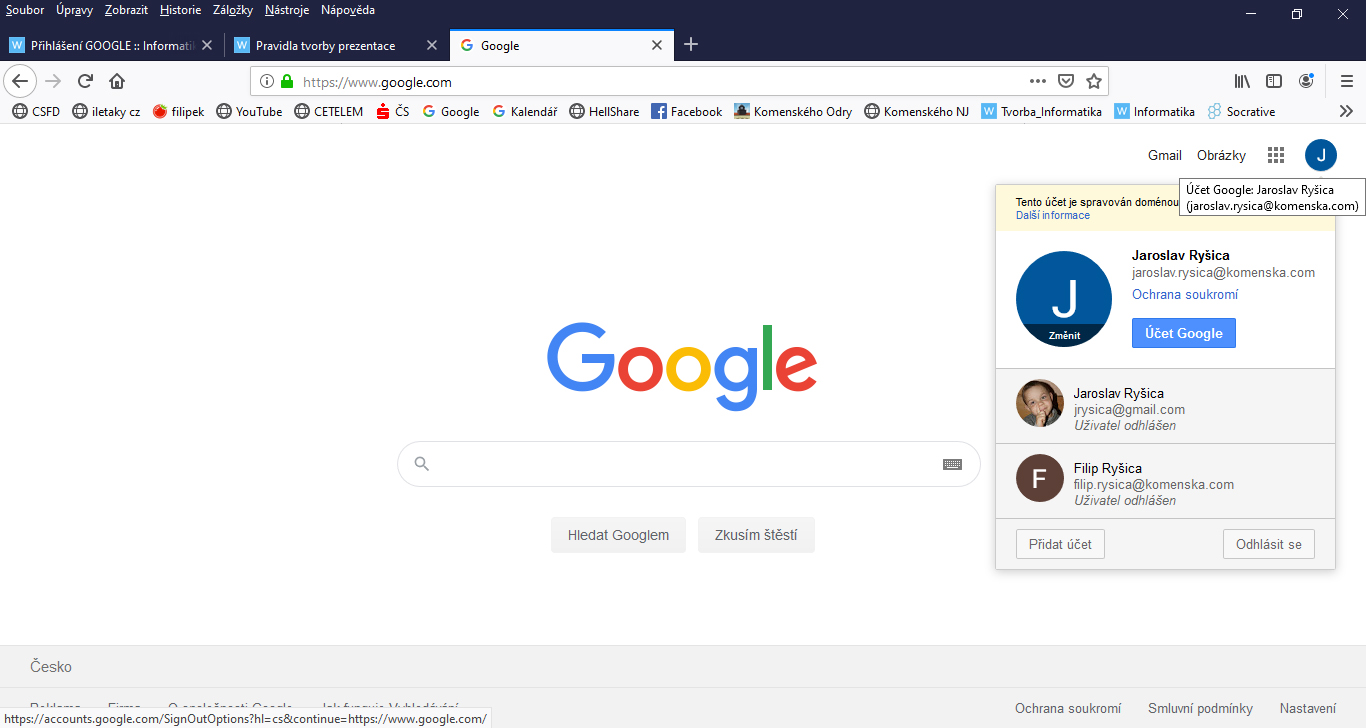Switch to Přihlášení GOOGLE tab
The image size is (1366, 728).
click(112, 46)
